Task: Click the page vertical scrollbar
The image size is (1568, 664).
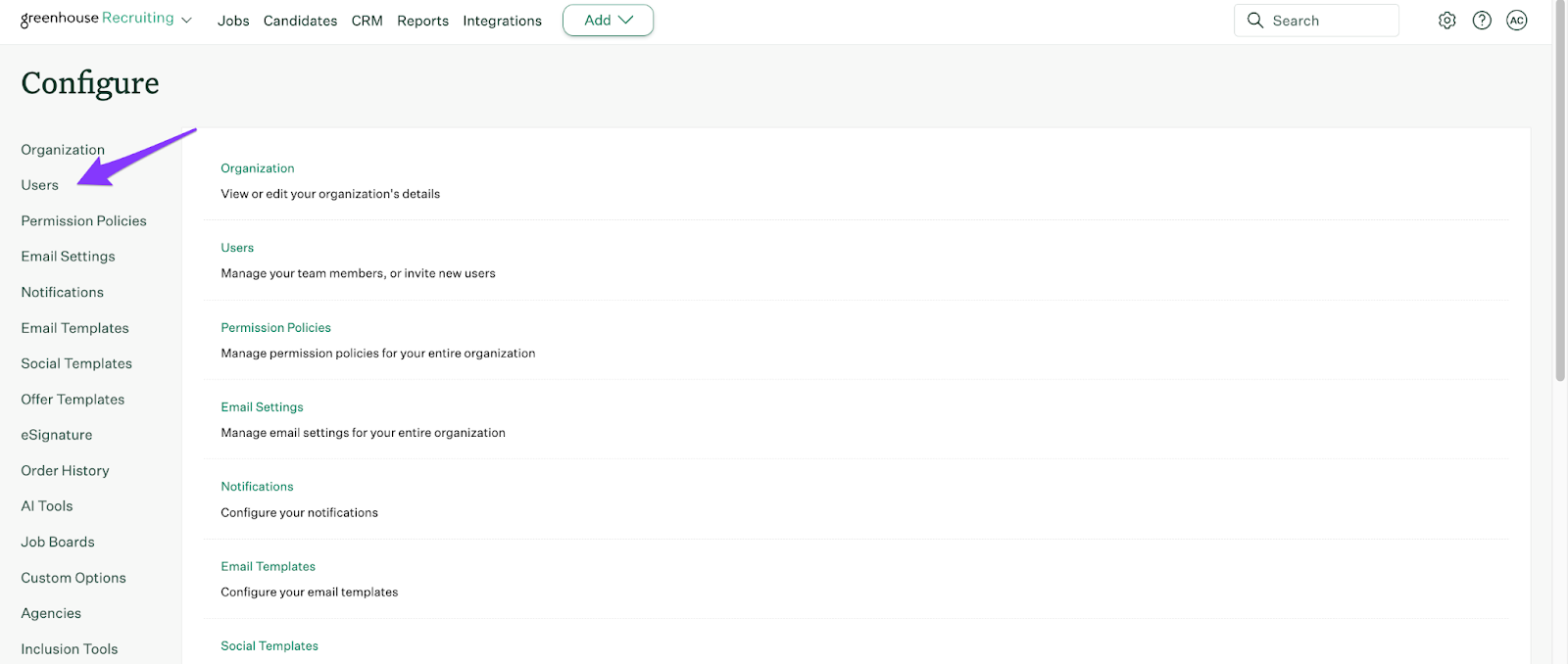Action: click(1560, 196)
